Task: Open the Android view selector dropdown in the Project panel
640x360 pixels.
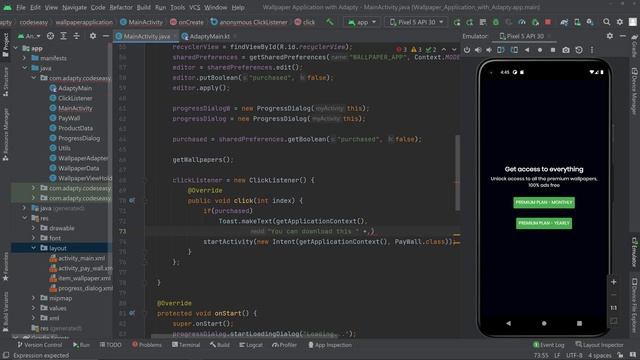Action: pyautogui.click(x=29, y=36)
